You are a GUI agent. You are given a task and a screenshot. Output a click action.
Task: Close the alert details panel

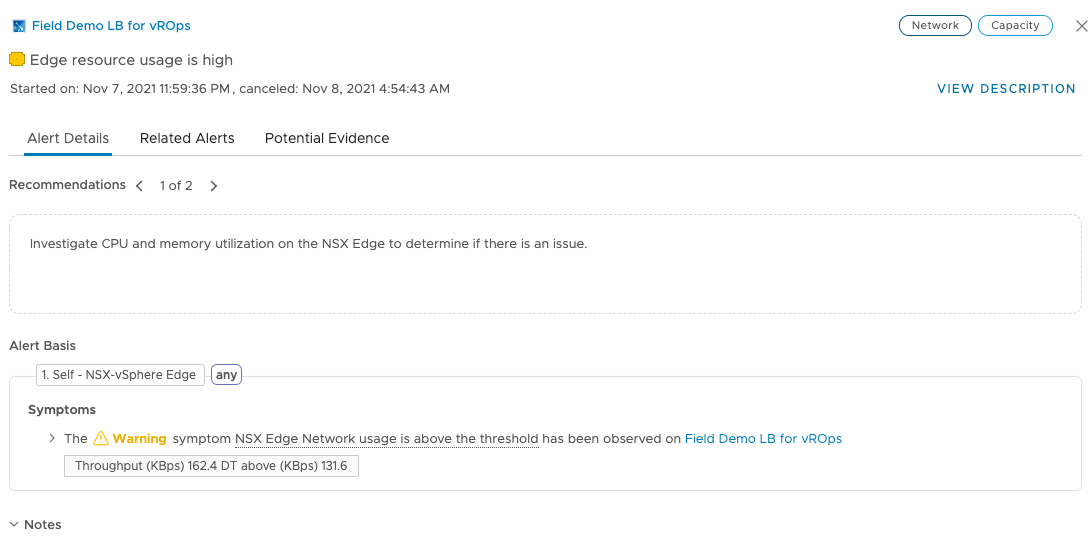[1080, 26]
